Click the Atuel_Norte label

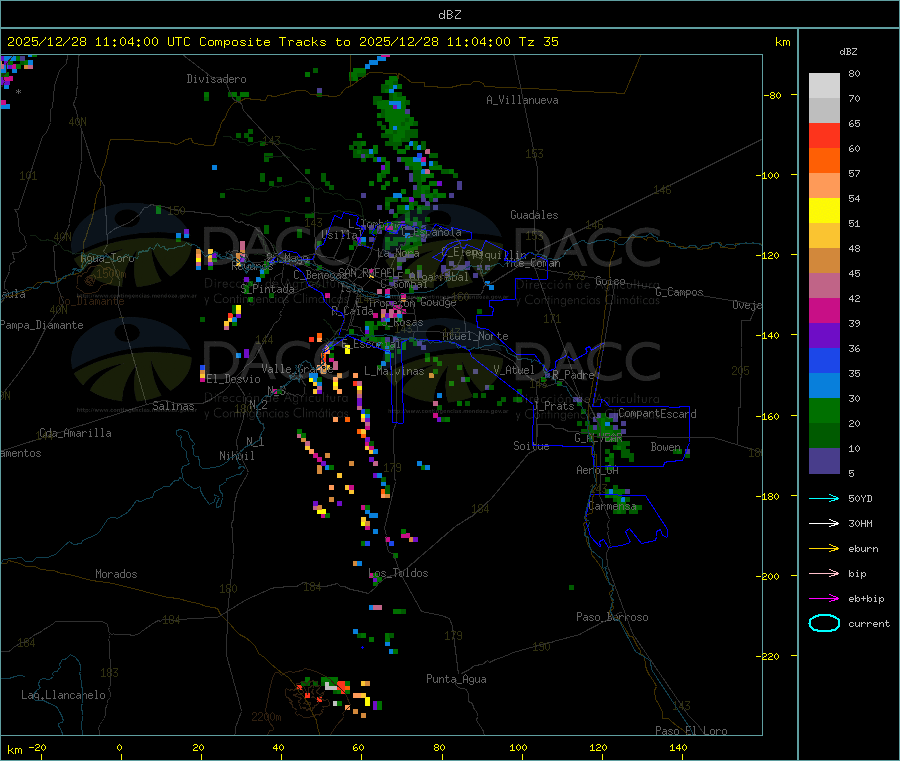tap(475, 336)
